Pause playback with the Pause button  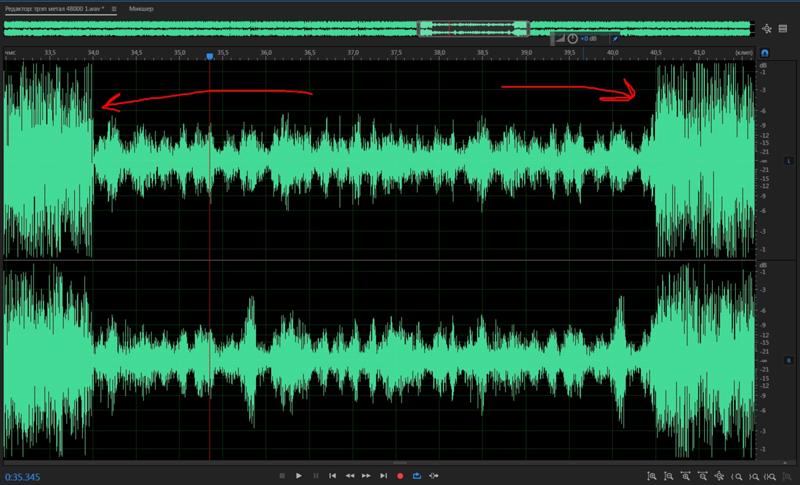coord(316,475)
